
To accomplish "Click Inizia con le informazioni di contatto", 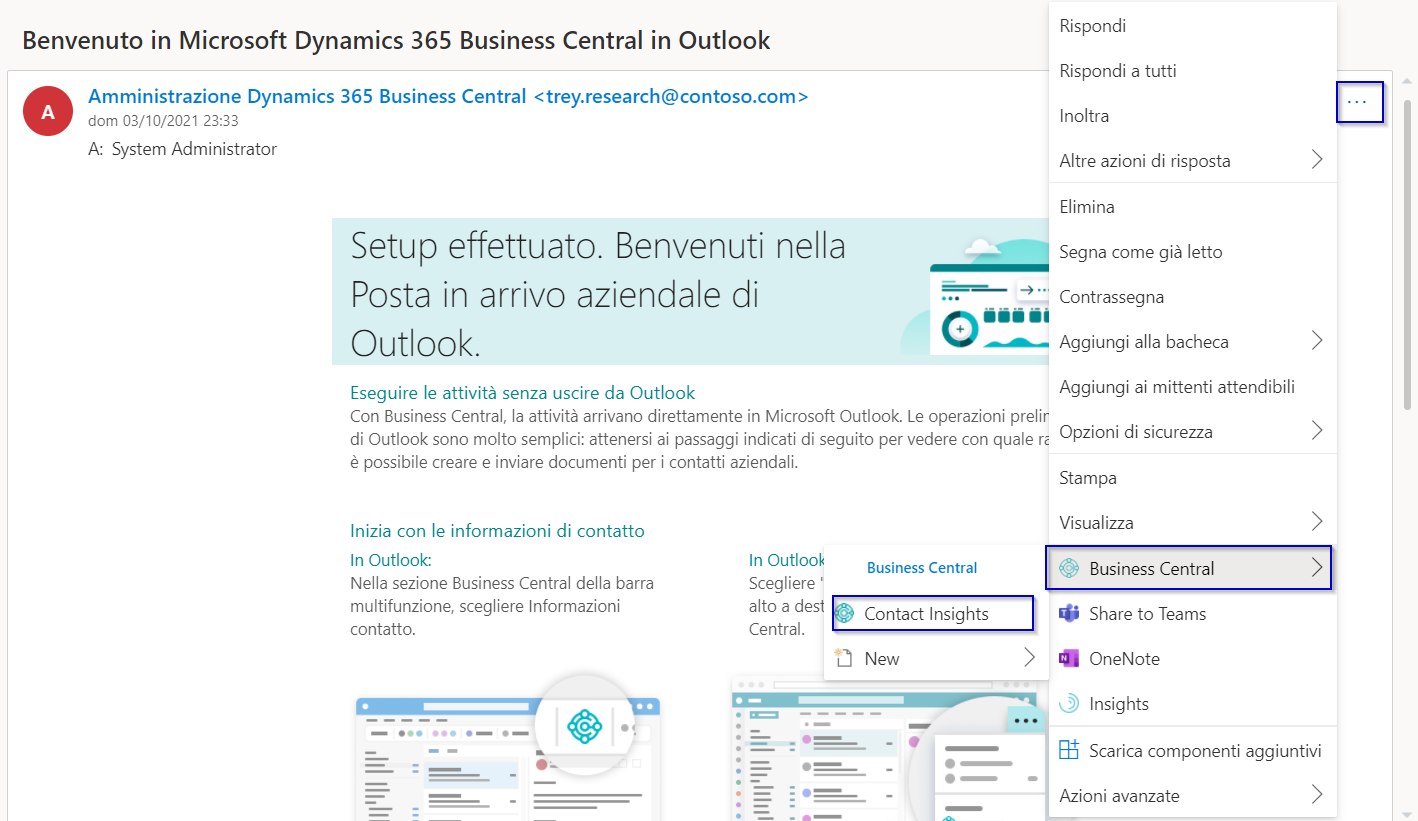I will [497, 530].
